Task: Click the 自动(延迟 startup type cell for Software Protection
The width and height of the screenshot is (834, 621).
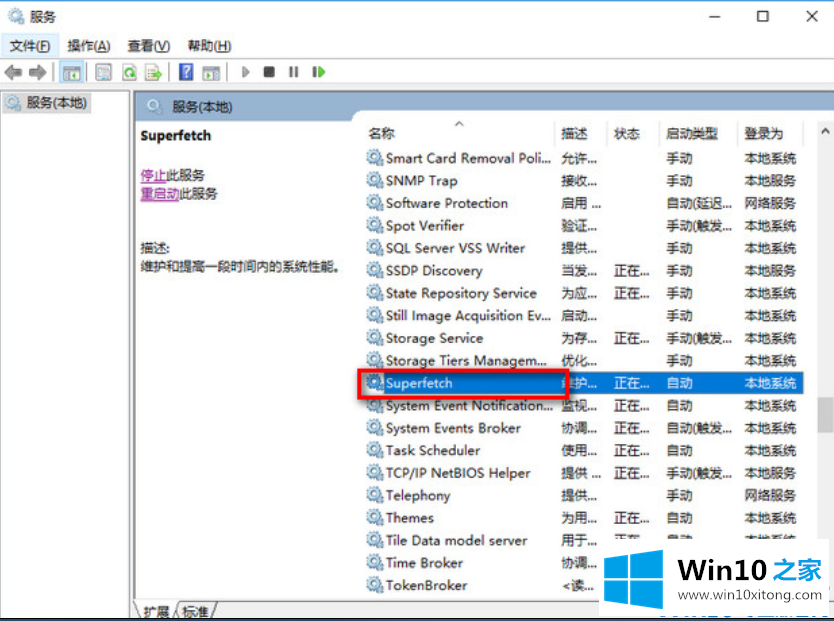Action: 699,203
